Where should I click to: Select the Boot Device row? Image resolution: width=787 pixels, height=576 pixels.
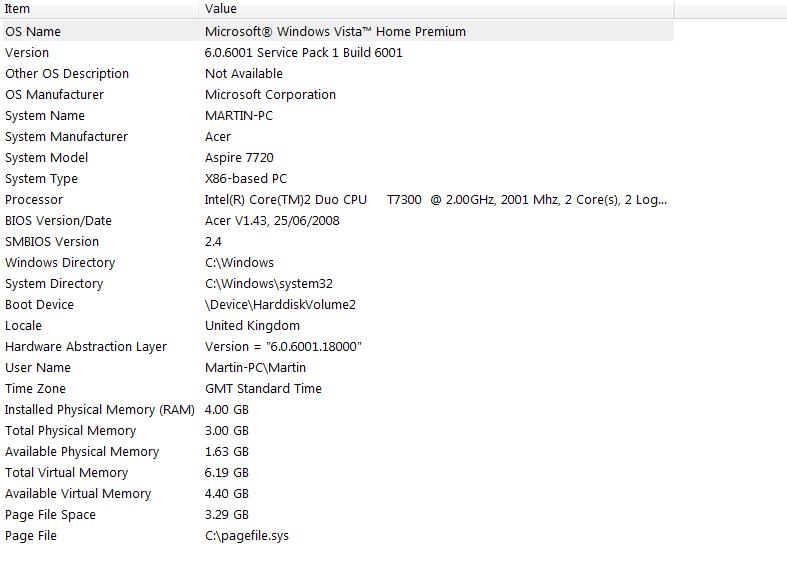tap(337, 305)
